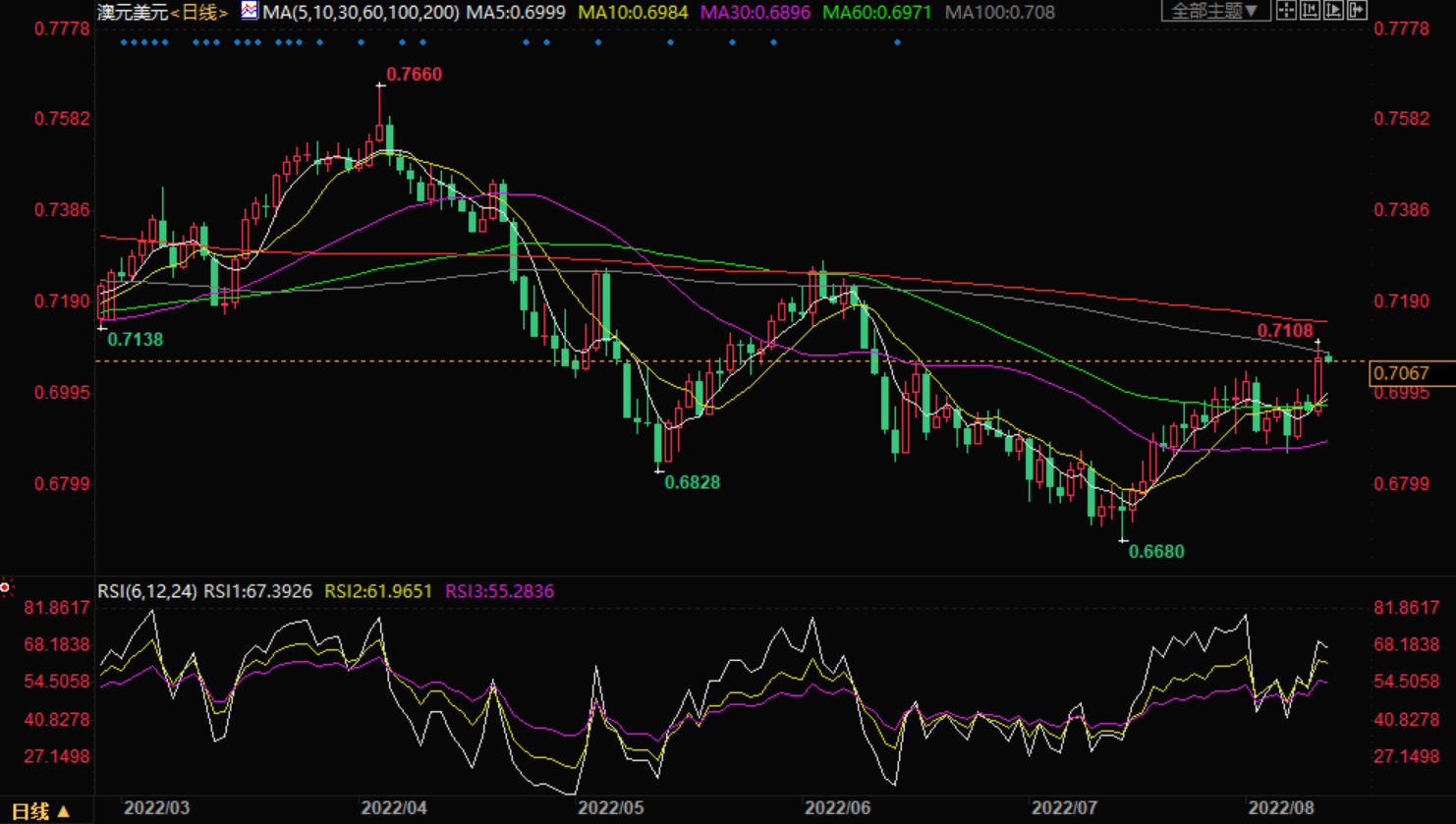The width and height of the screenshot is (1456, 824).
Task: Click the 0.7067 current price tag
Action: pyautogui.click(x=1402, y=373)
